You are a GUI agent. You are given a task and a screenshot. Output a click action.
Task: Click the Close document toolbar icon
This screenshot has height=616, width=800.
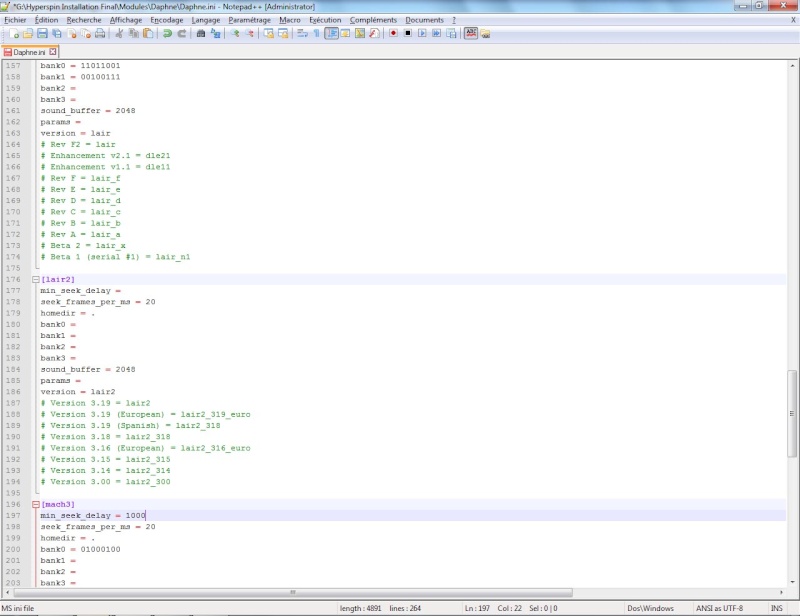pyautogui.click(x=71, y=34)
